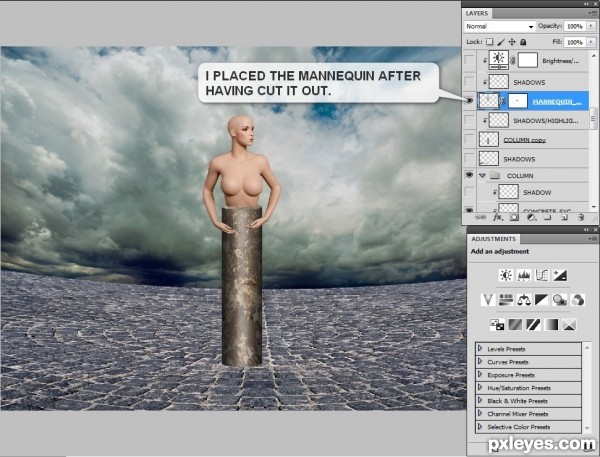Add an Exposure adjustment
The image size is (600, 457).
(560, 275)
